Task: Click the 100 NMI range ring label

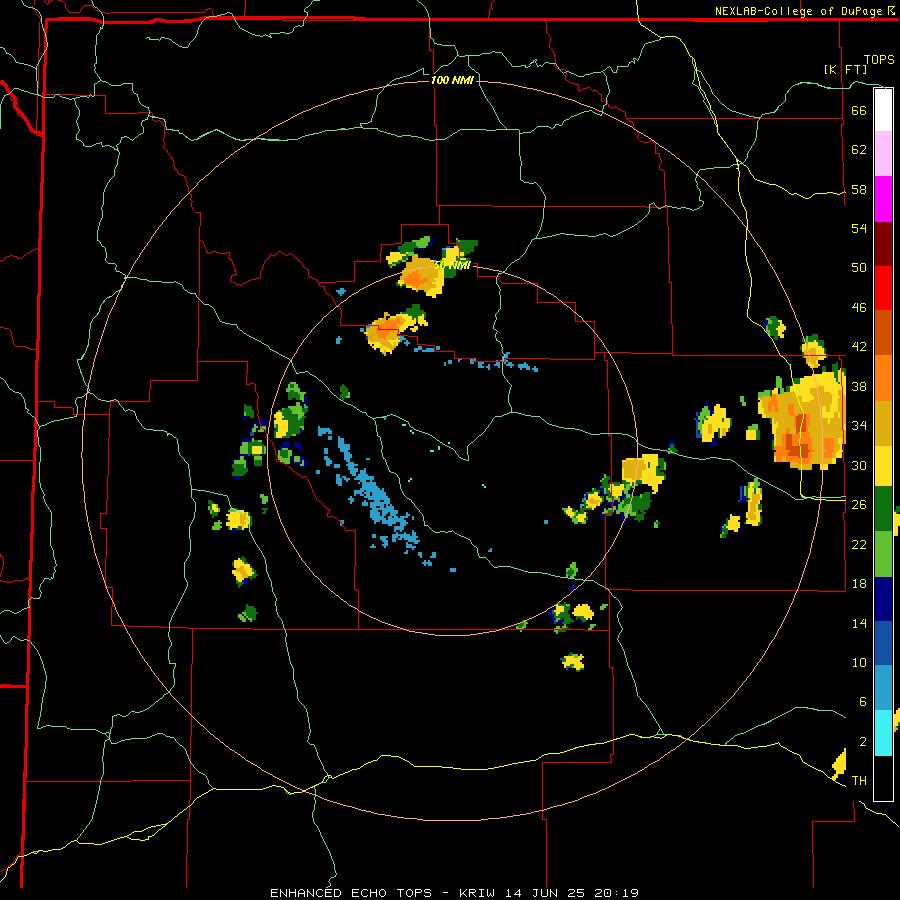Action: [452, 80]
